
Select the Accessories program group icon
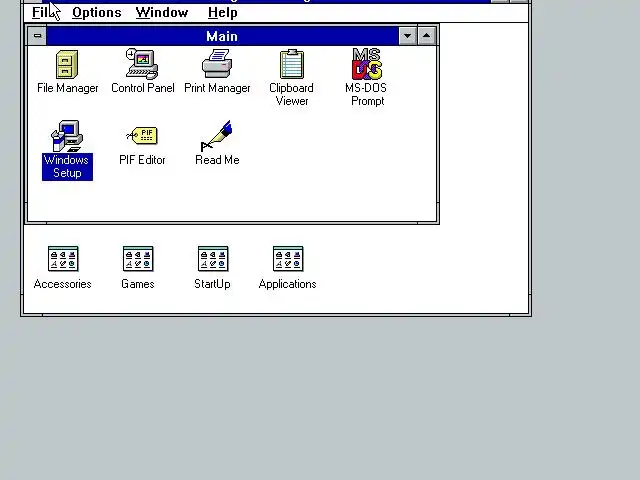tap(63, 259)
